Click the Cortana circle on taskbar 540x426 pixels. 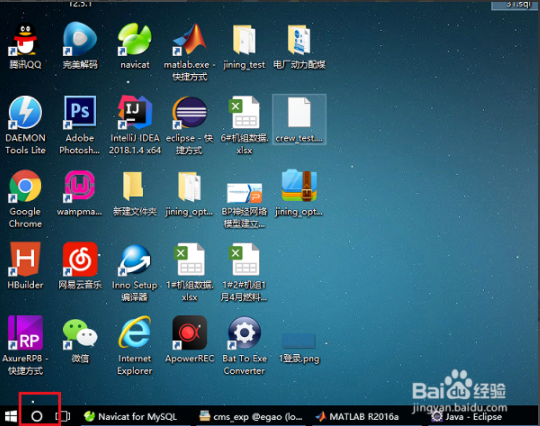pyautogui.click(x=37, y=416)
